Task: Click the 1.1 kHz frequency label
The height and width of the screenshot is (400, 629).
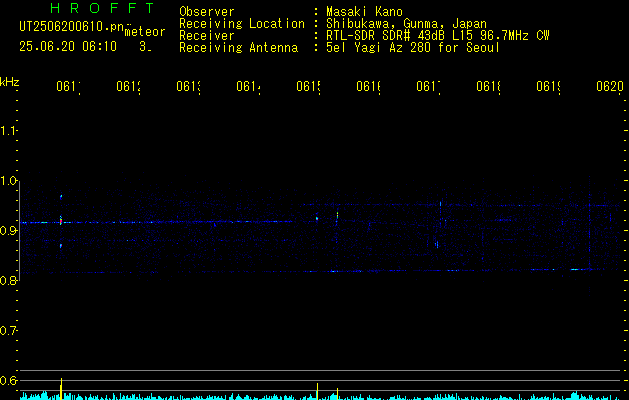Action: pyautogui.click(x=8, y=130)
